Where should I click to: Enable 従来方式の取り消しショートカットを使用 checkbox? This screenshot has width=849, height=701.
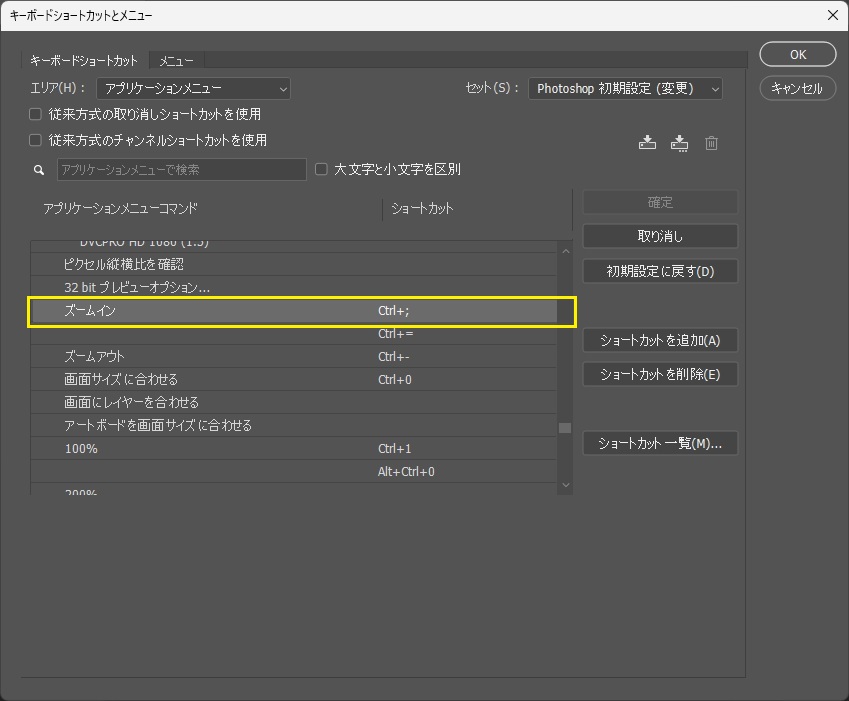pos(36,115)
